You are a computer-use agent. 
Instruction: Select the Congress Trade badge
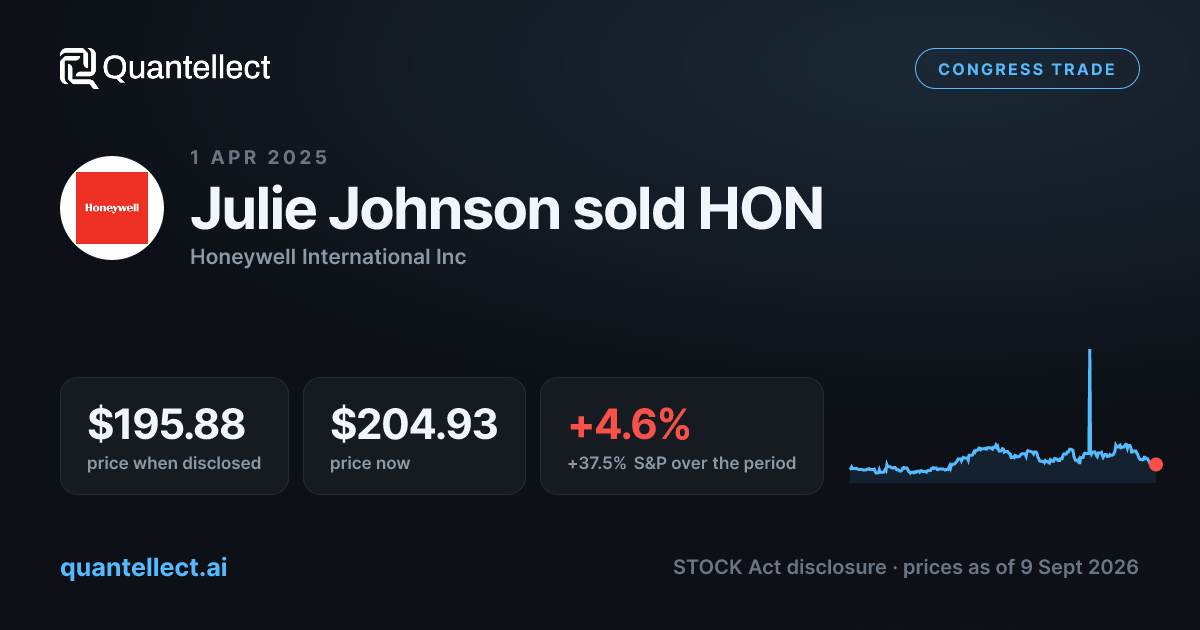tap(1027, 69)
